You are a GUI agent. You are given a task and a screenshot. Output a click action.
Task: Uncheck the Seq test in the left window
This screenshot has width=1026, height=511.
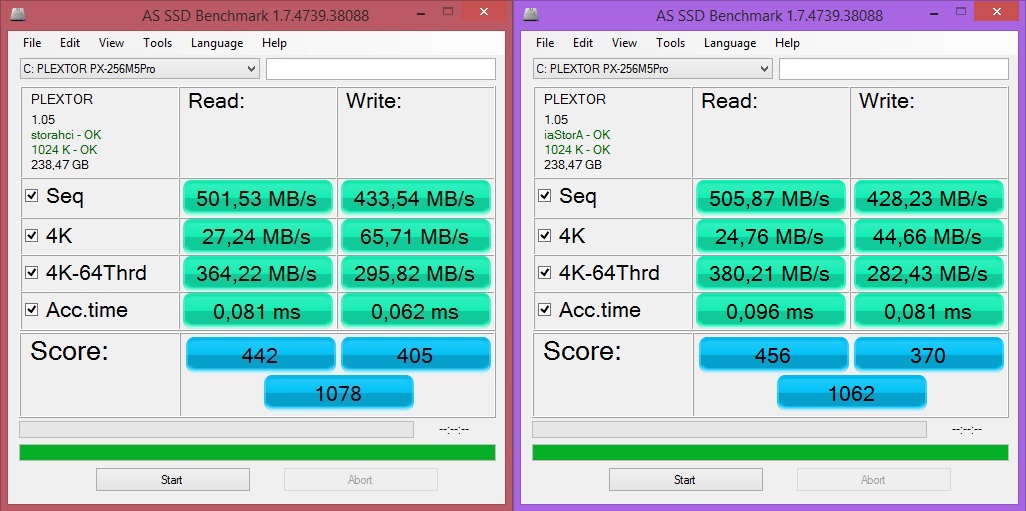[31, 195]
